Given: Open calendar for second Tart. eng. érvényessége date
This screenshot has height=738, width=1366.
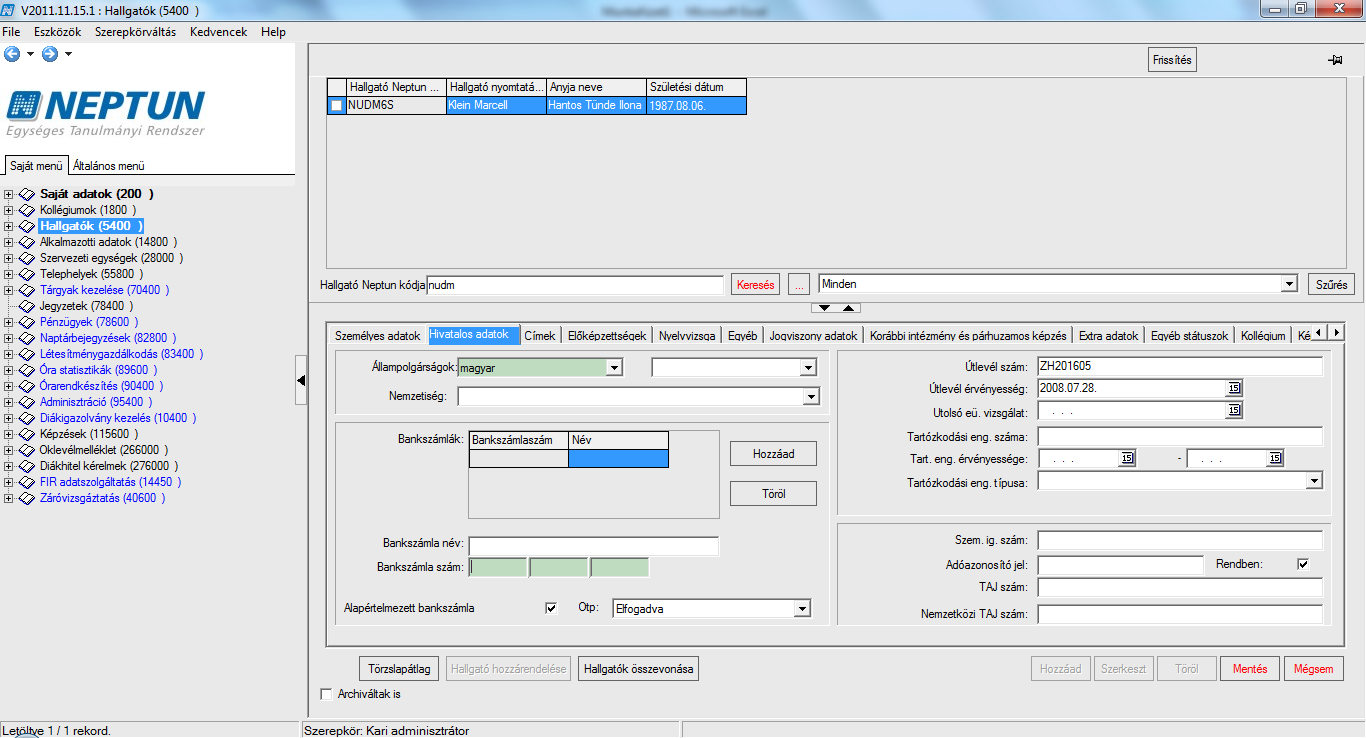Looking at the screenshot, I should [1274, 458].
